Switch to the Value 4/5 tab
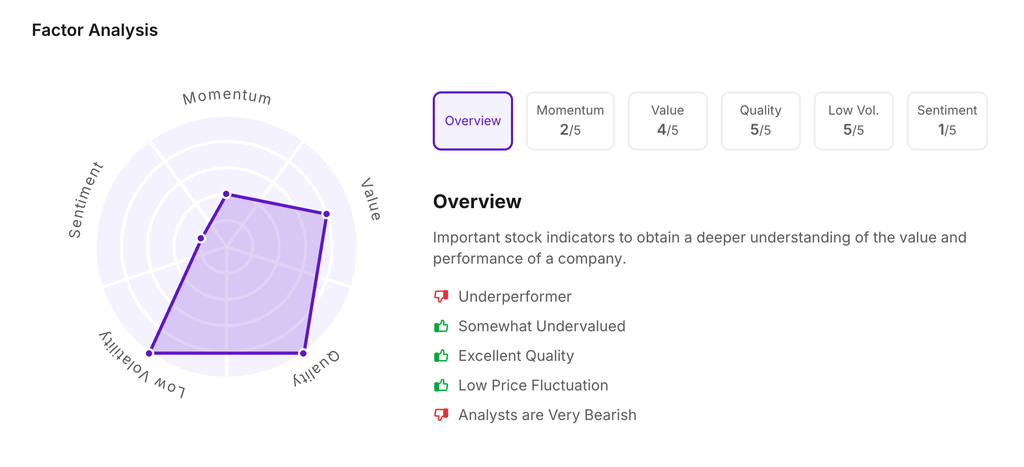 [x=667, y=121]
